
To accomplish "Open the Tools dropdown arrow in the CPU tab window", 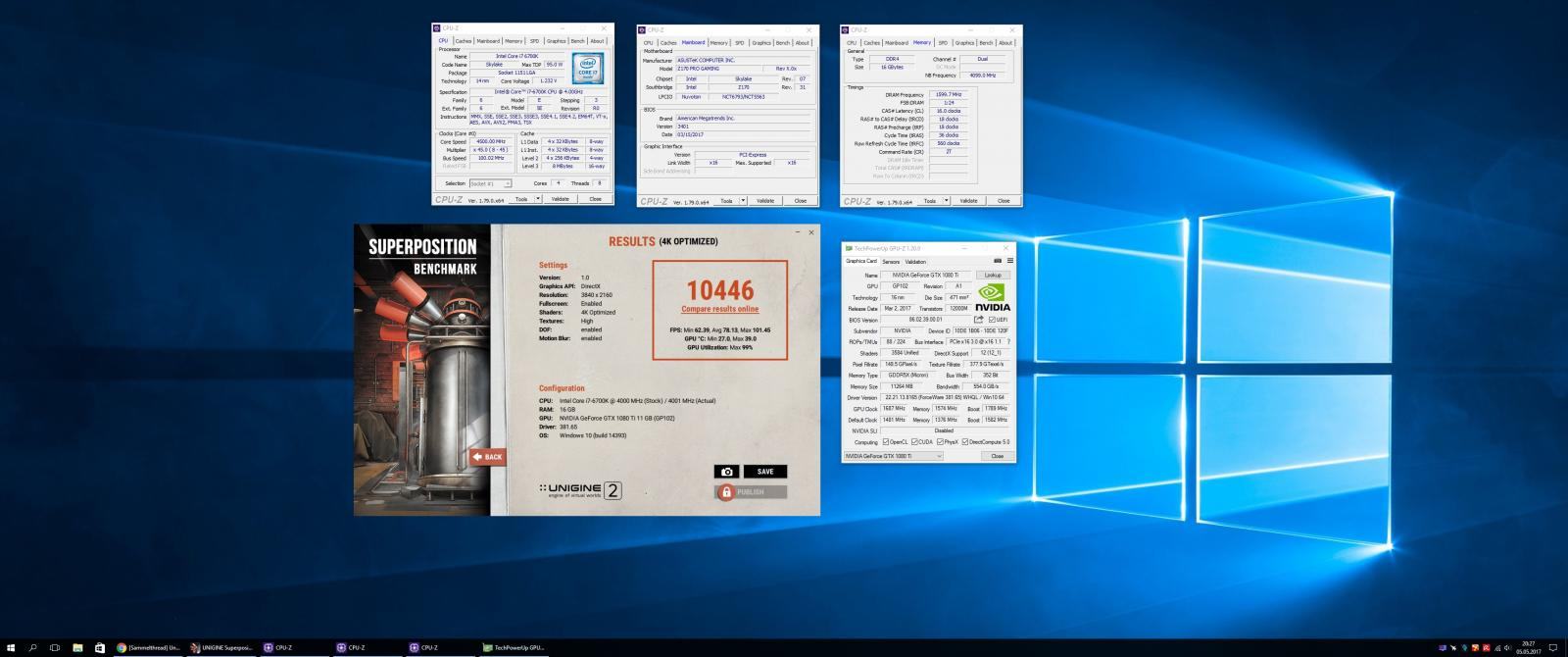I will tap(537, 198).
